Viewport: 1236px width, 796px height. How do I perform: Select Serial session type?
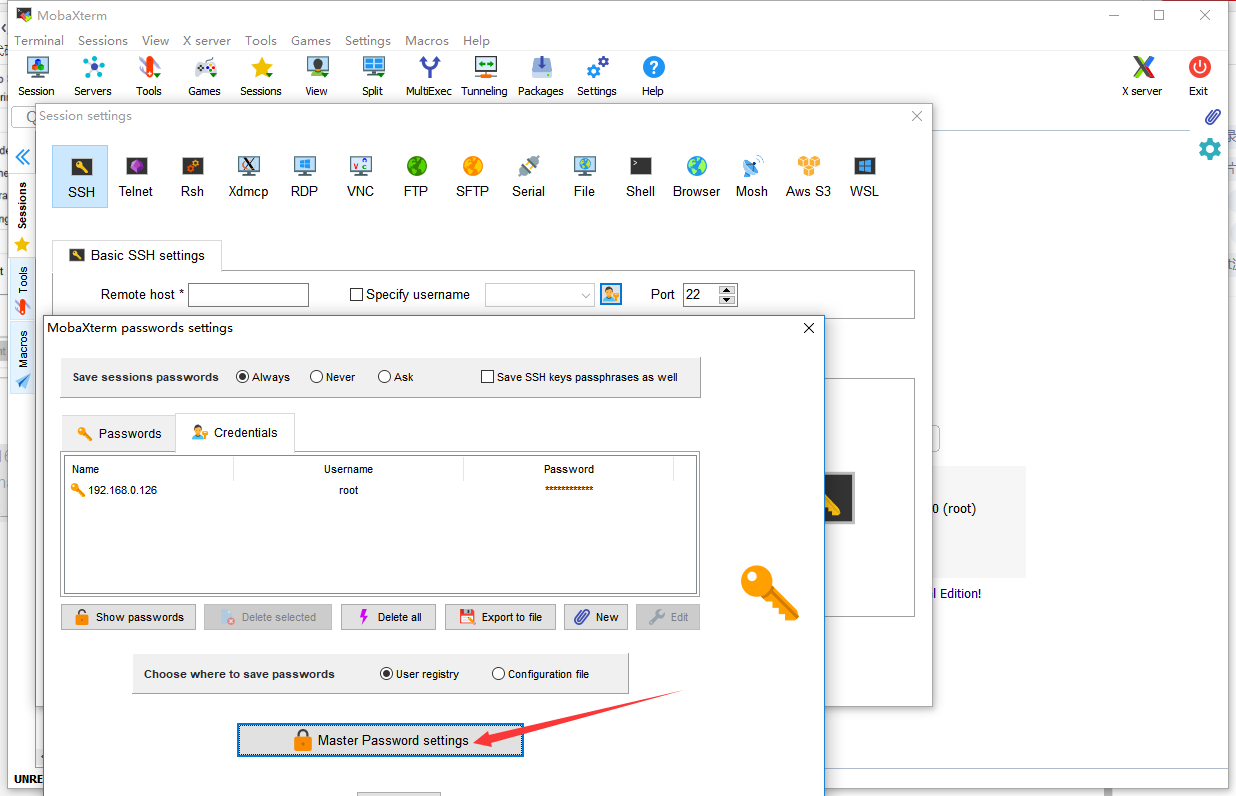click(529, 176)
